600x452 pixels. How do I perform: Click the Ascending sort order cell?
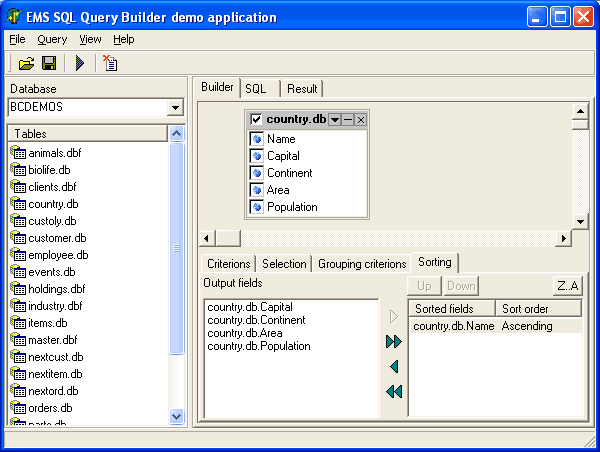tap(527, 326)
